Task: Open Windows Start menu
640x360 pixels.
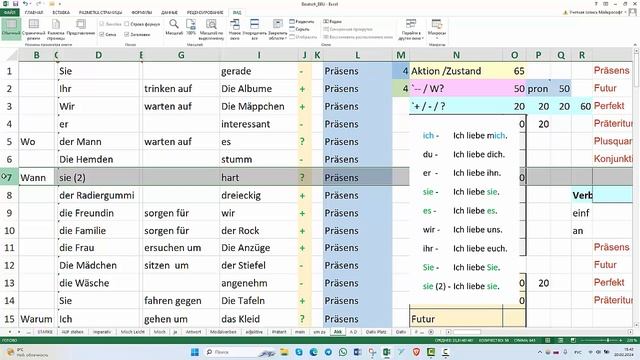Action: tap(195, 352)
